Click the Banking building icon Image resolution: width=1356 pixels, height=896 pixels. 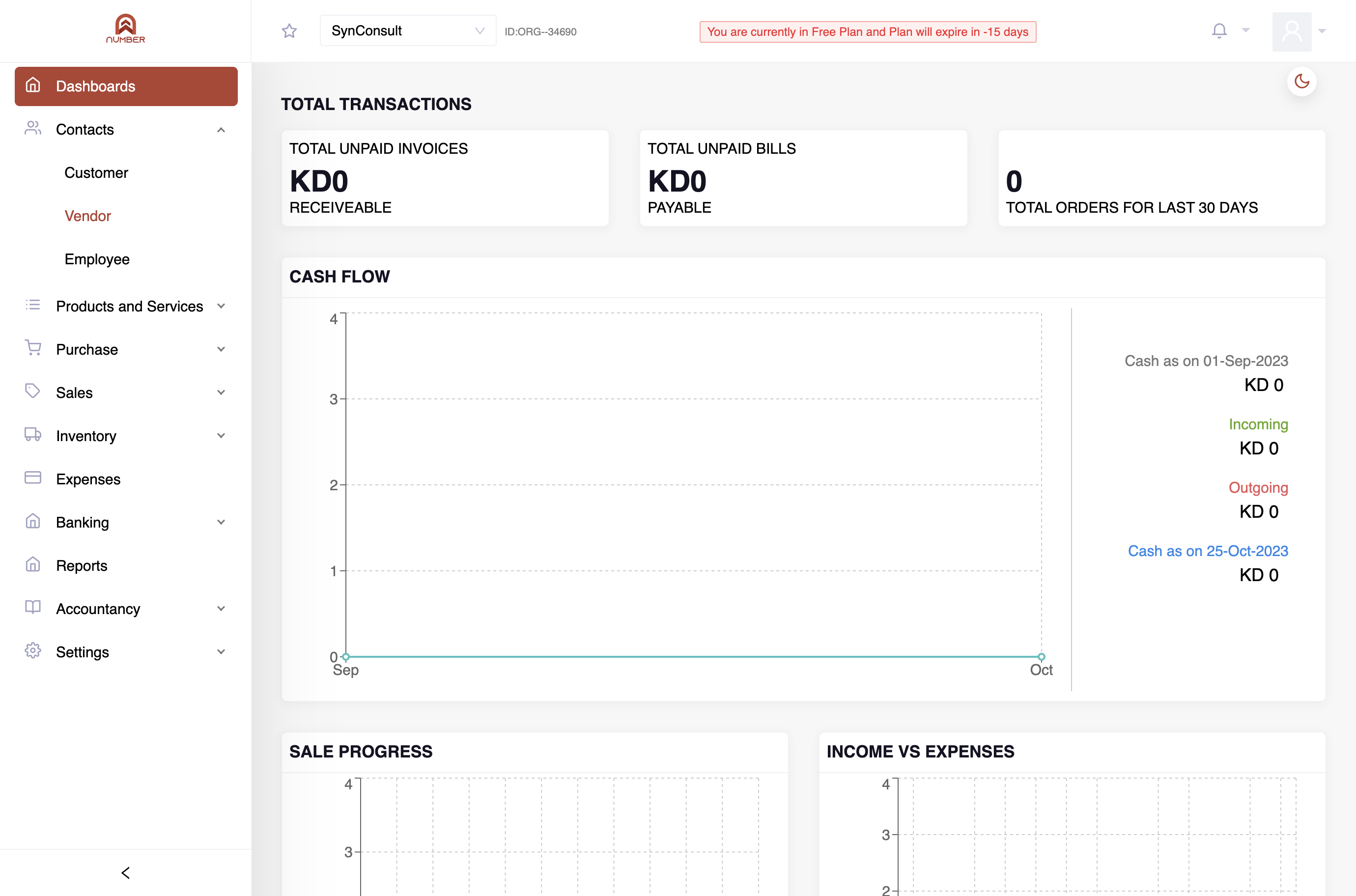(33, 521)
